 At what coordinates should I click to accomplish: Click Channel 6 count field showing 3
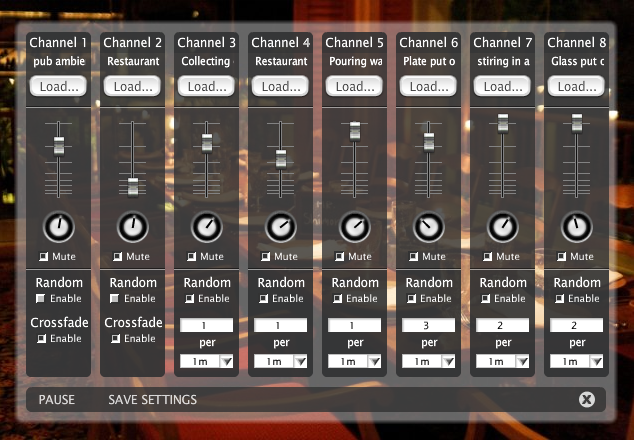(x=429, y=325)
